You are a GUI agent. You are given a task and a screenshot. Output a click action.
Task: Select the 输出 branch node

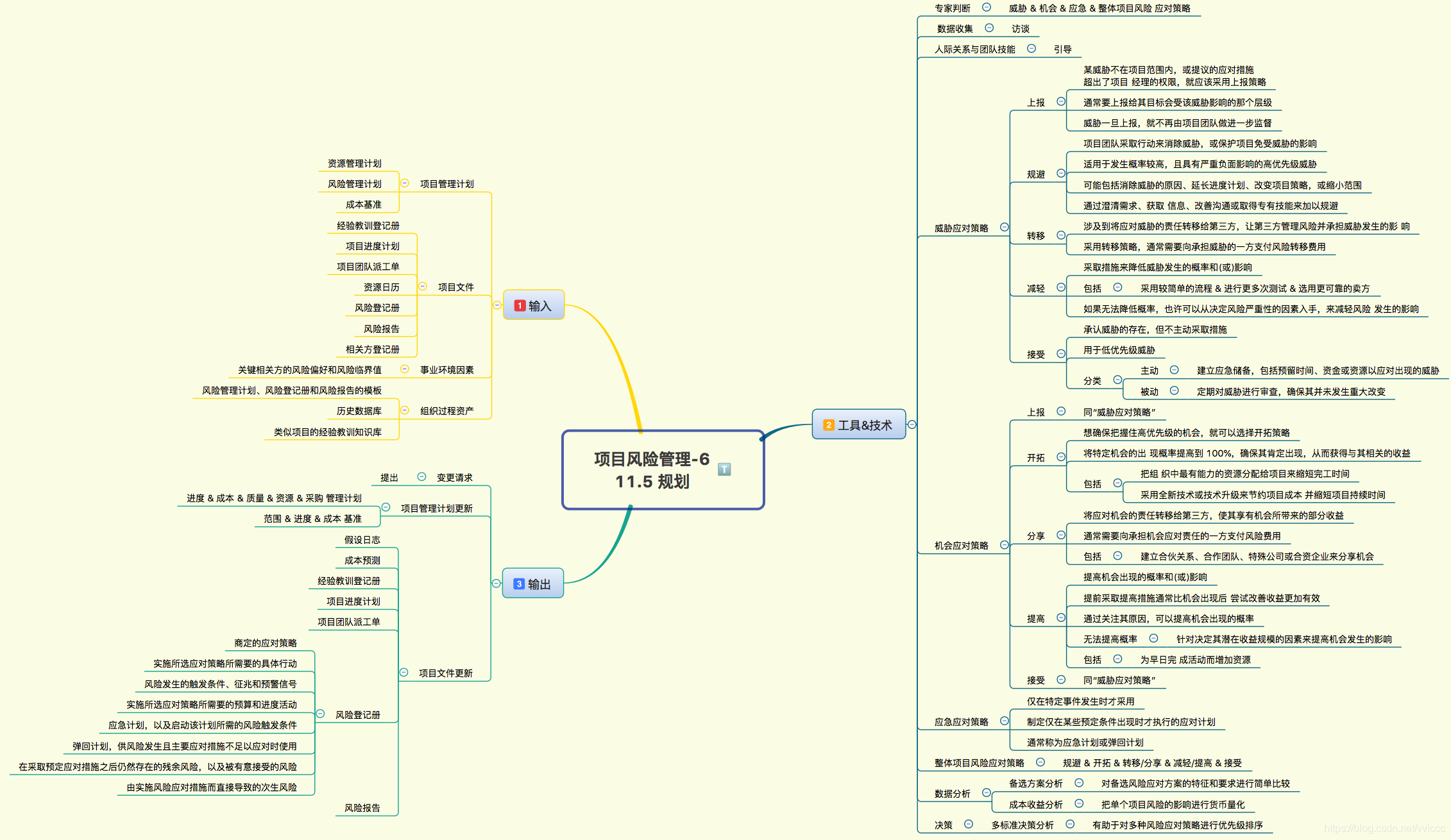533,584
